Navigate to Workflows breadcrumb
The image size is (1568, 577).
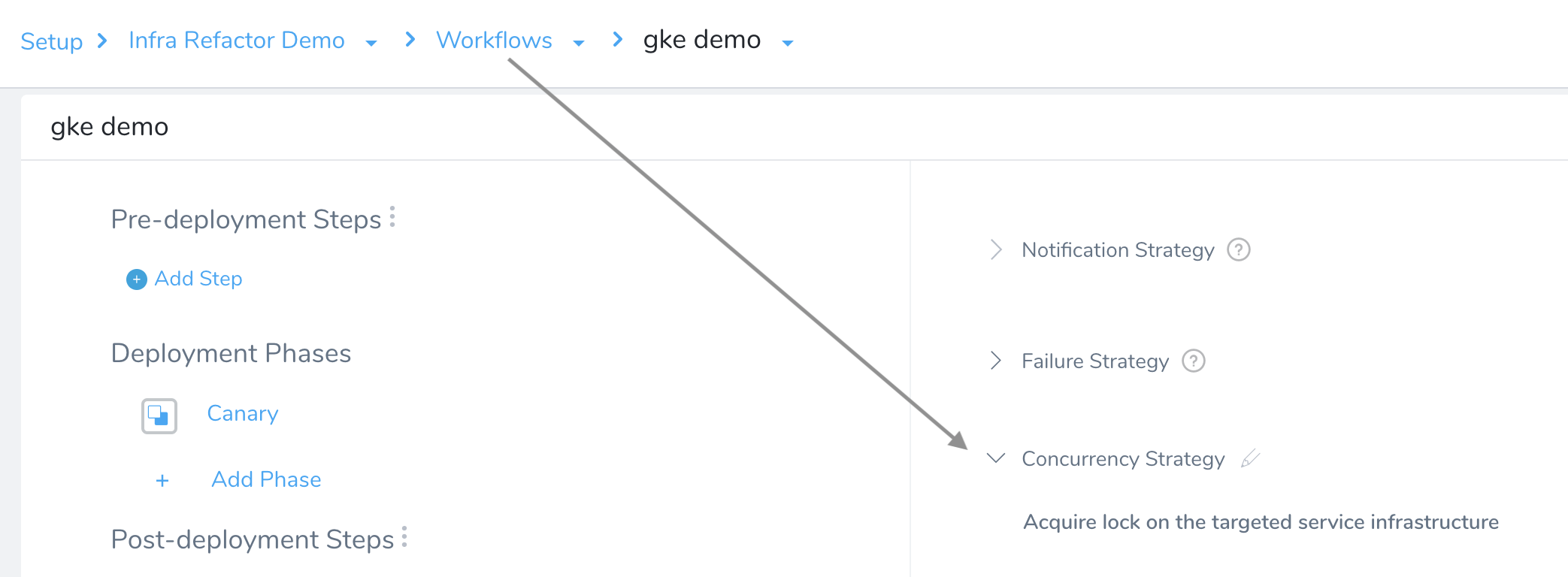pos(494,40)
